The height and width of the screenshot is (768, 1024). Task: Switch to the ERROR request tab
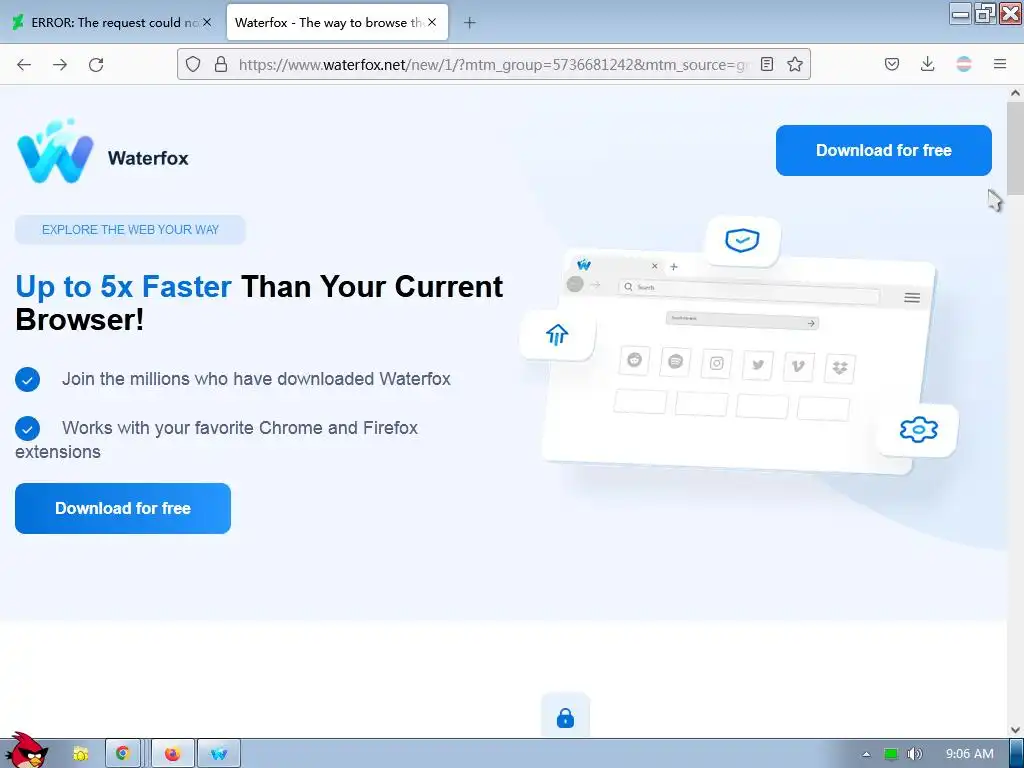(x=111, y=22)
